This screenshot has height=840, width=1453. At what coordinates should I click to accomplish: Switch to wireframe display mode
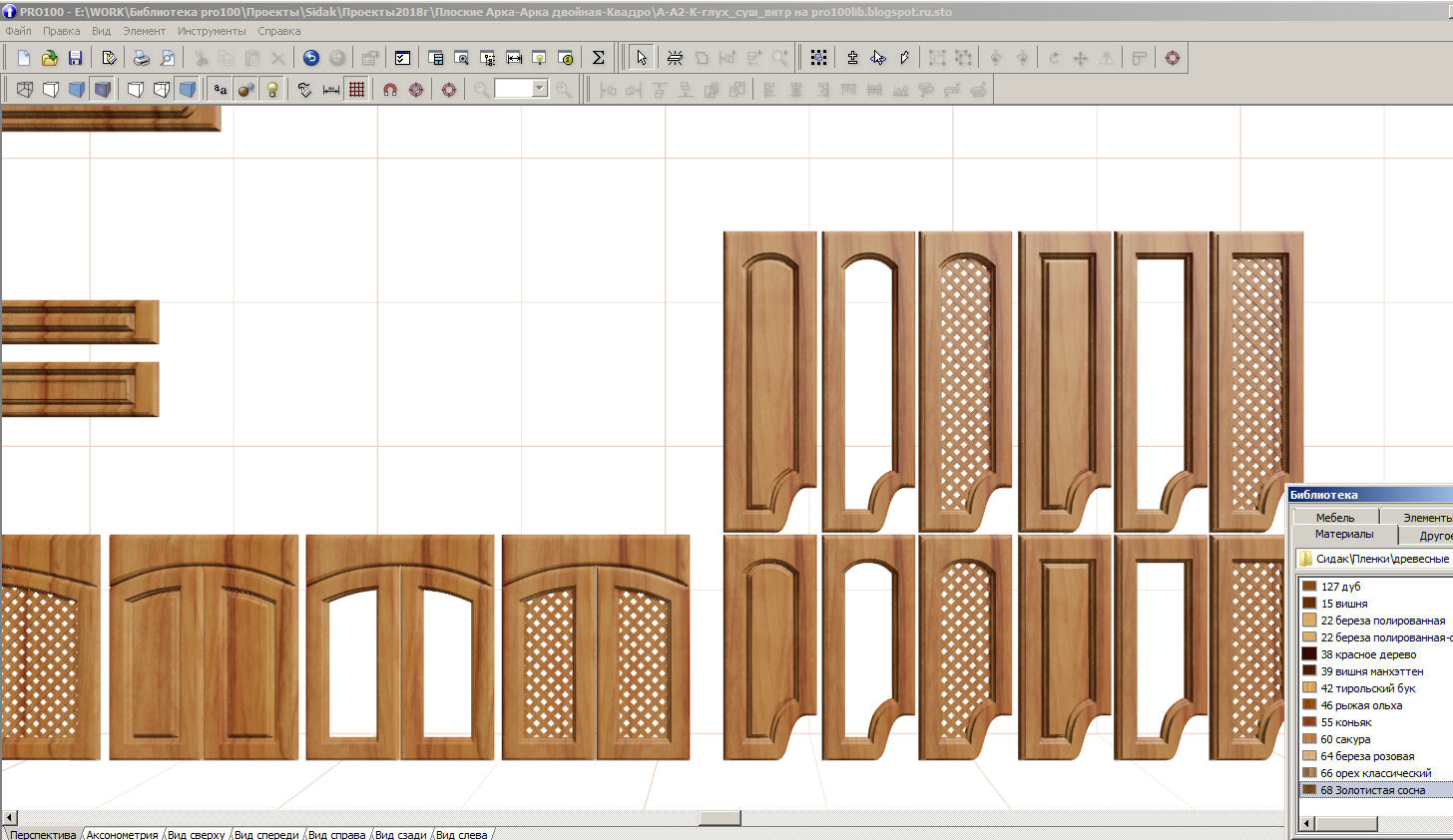tap(25, 89)
